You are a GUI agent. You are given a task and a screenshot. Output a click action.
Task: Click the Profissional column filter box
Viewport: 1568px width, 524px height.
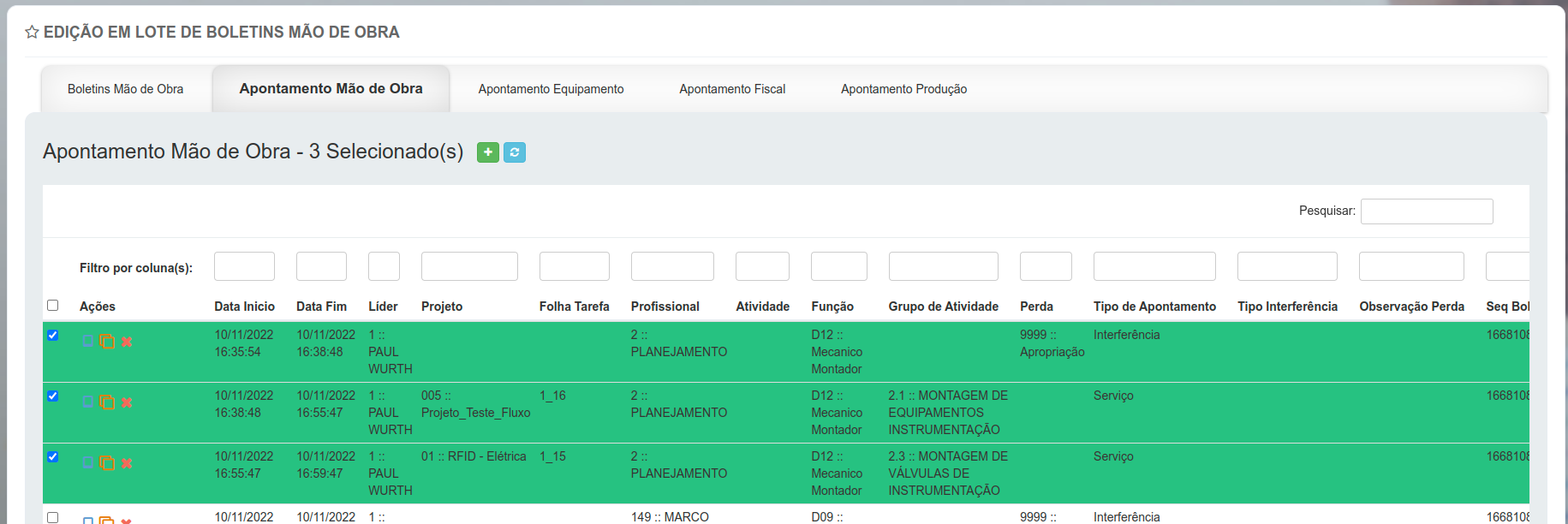(672, 266)
